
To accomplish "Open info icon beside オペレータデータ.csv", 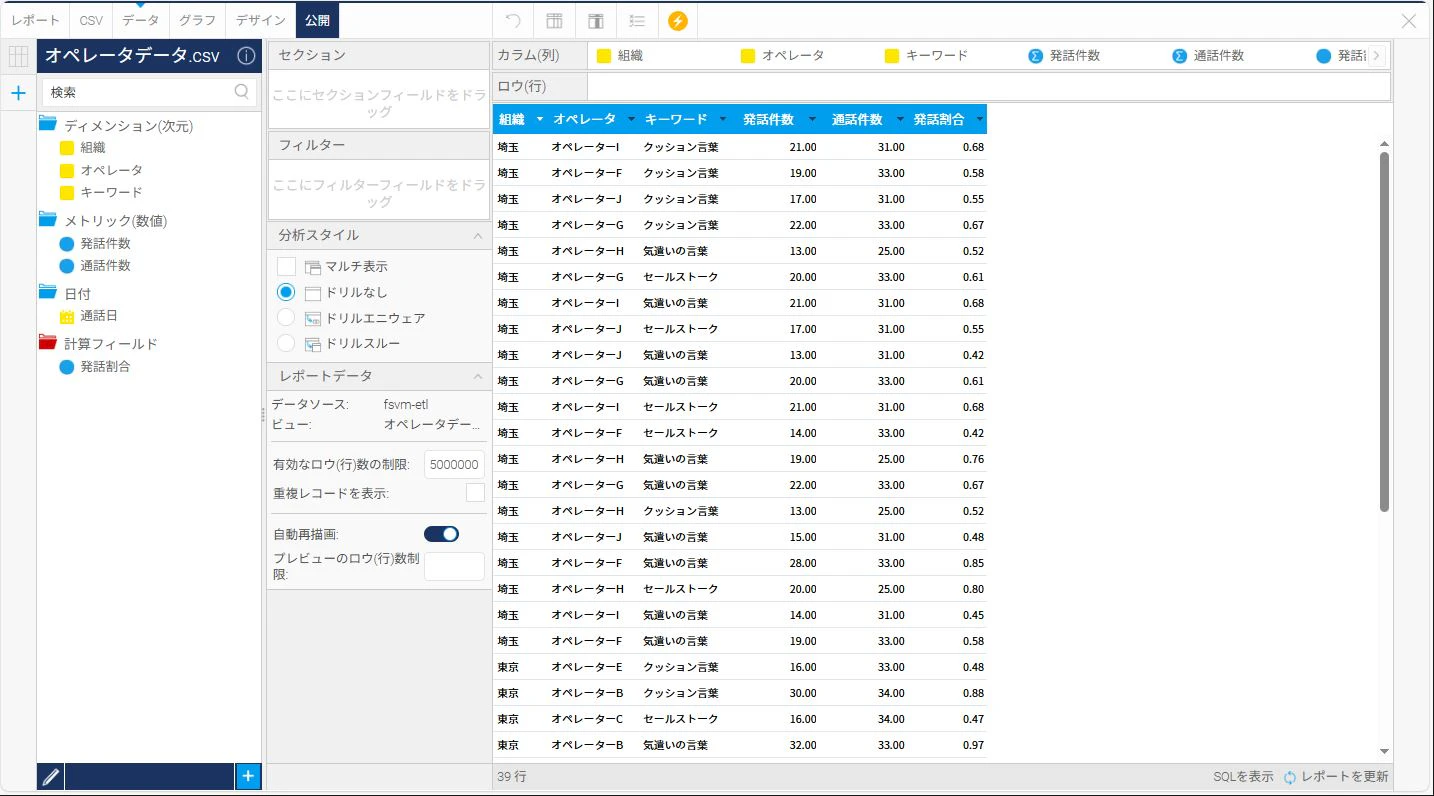I will pyautogui.click(x=246, y=56).
